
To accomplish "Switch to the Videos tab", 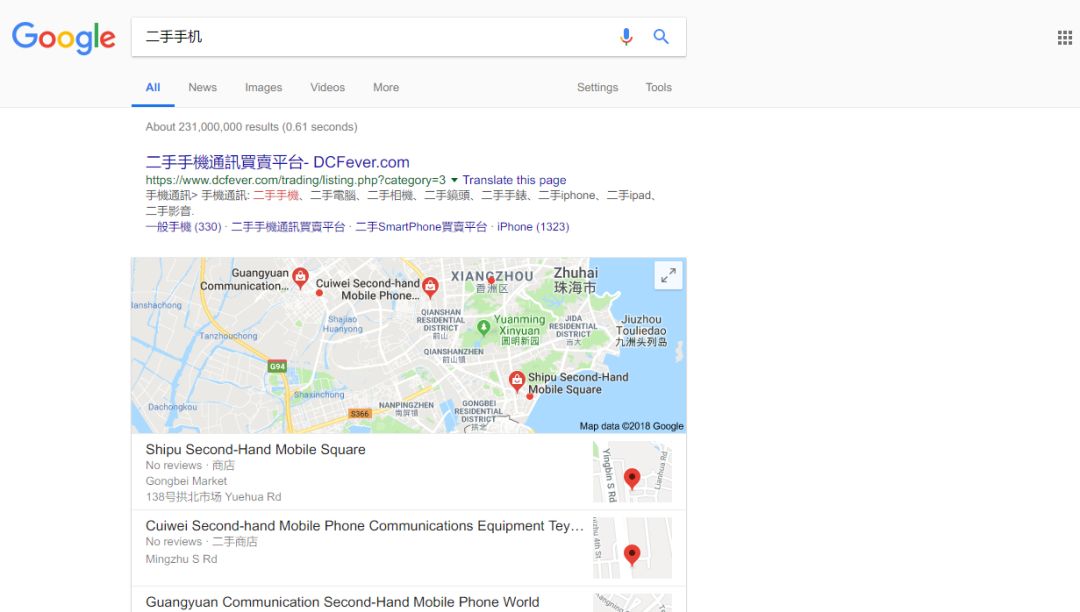I will (327, 87).
